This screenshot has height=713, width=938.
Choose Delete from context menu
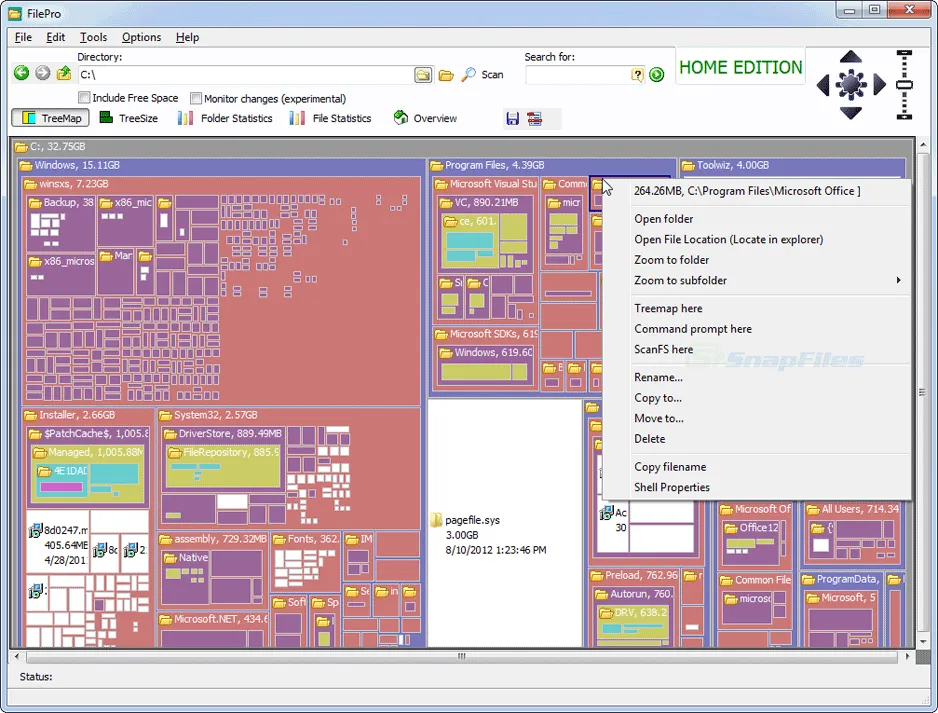[650, 438]
